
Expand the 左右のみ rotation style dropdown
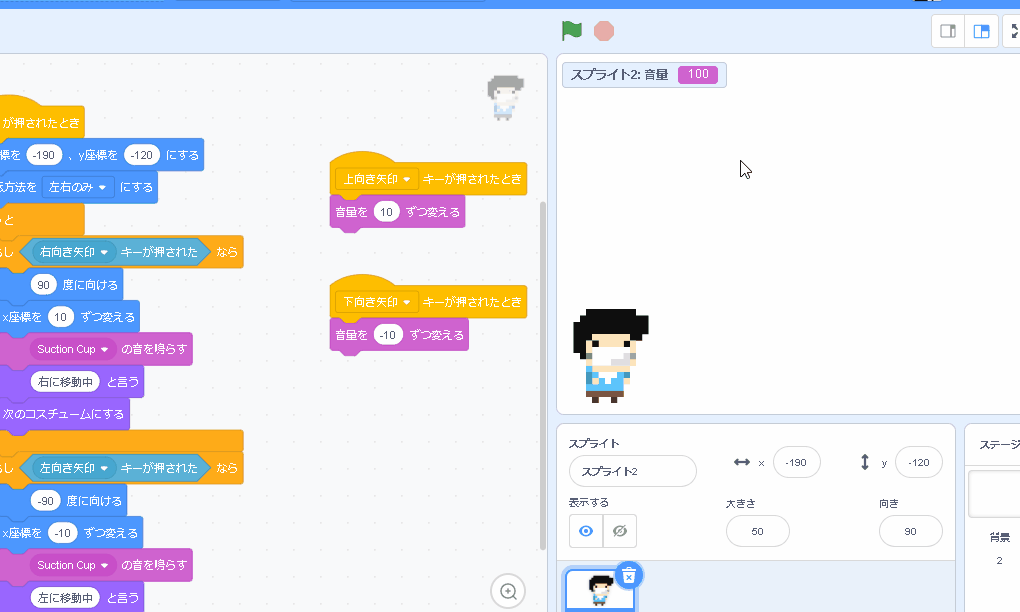[105, 187]
